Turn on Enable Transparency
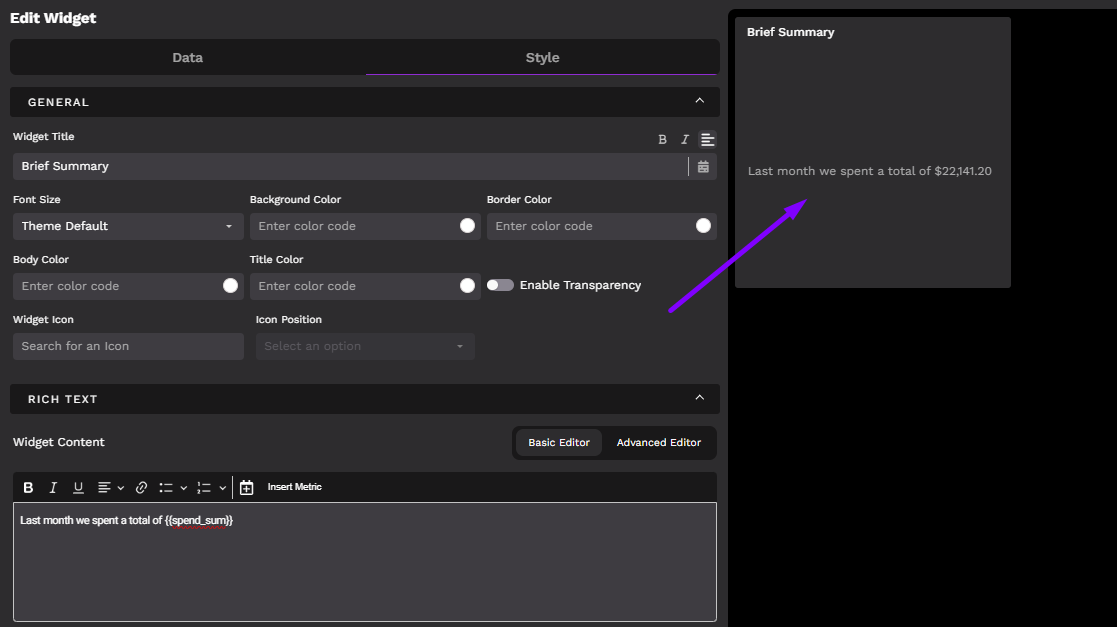The image size is (1117, 627). 500,285
